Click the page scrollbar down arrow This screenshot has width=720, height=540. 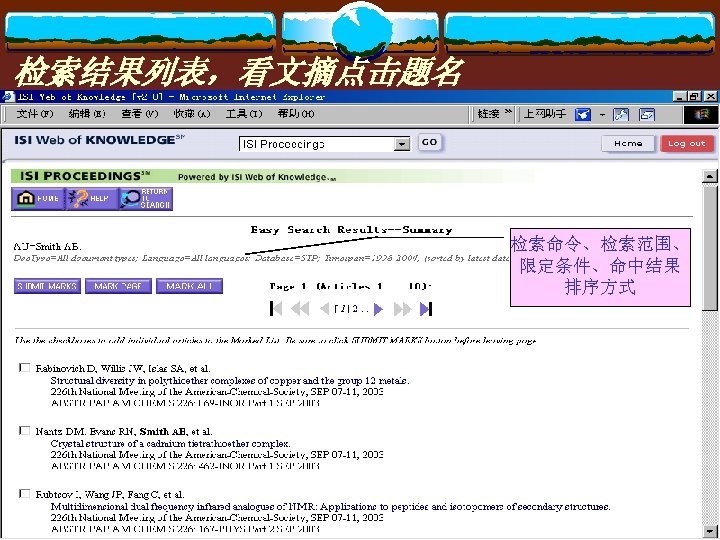tap(710, 530)
